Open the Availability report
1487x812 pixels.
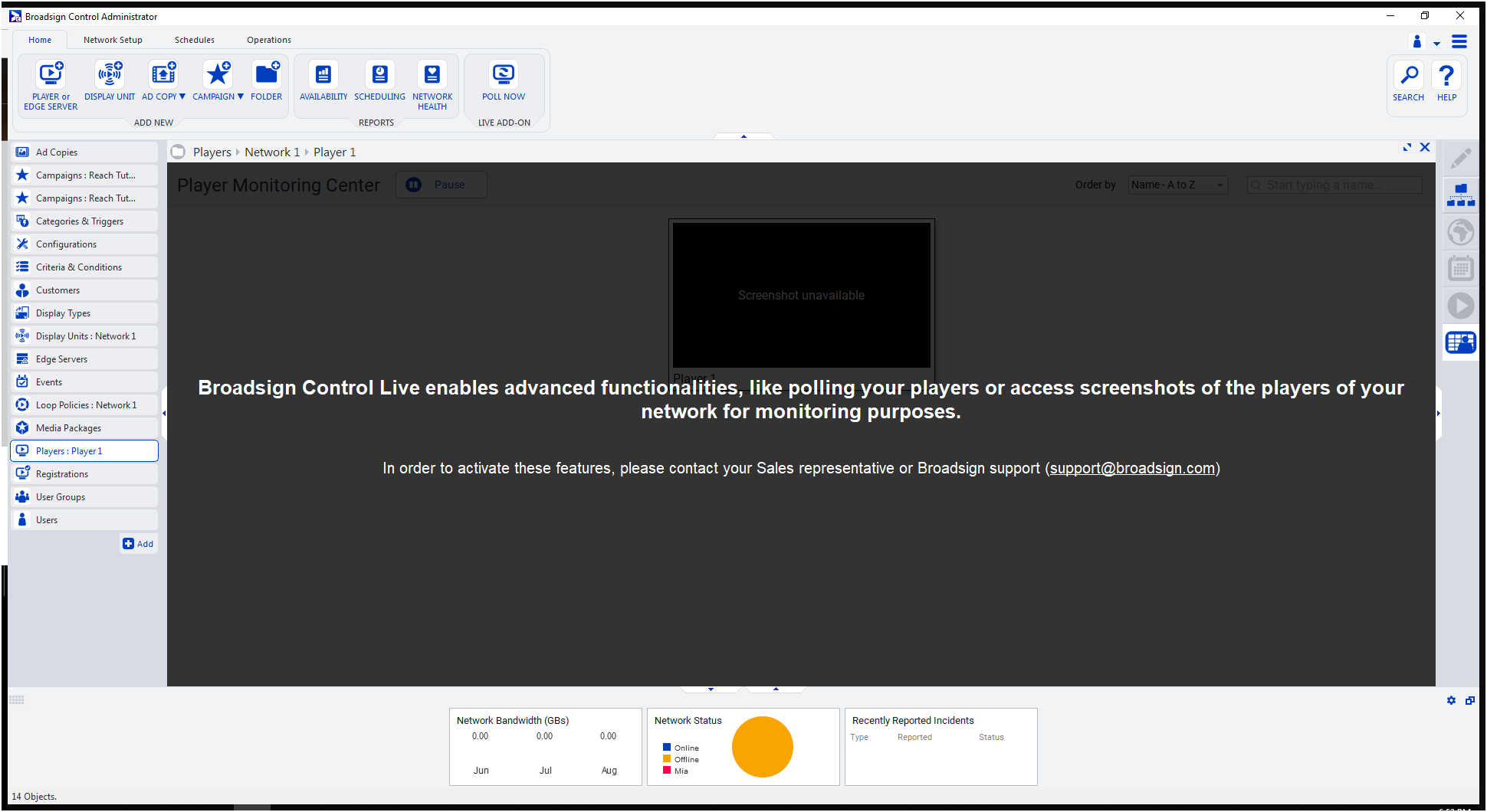click(x=323, y=80)
